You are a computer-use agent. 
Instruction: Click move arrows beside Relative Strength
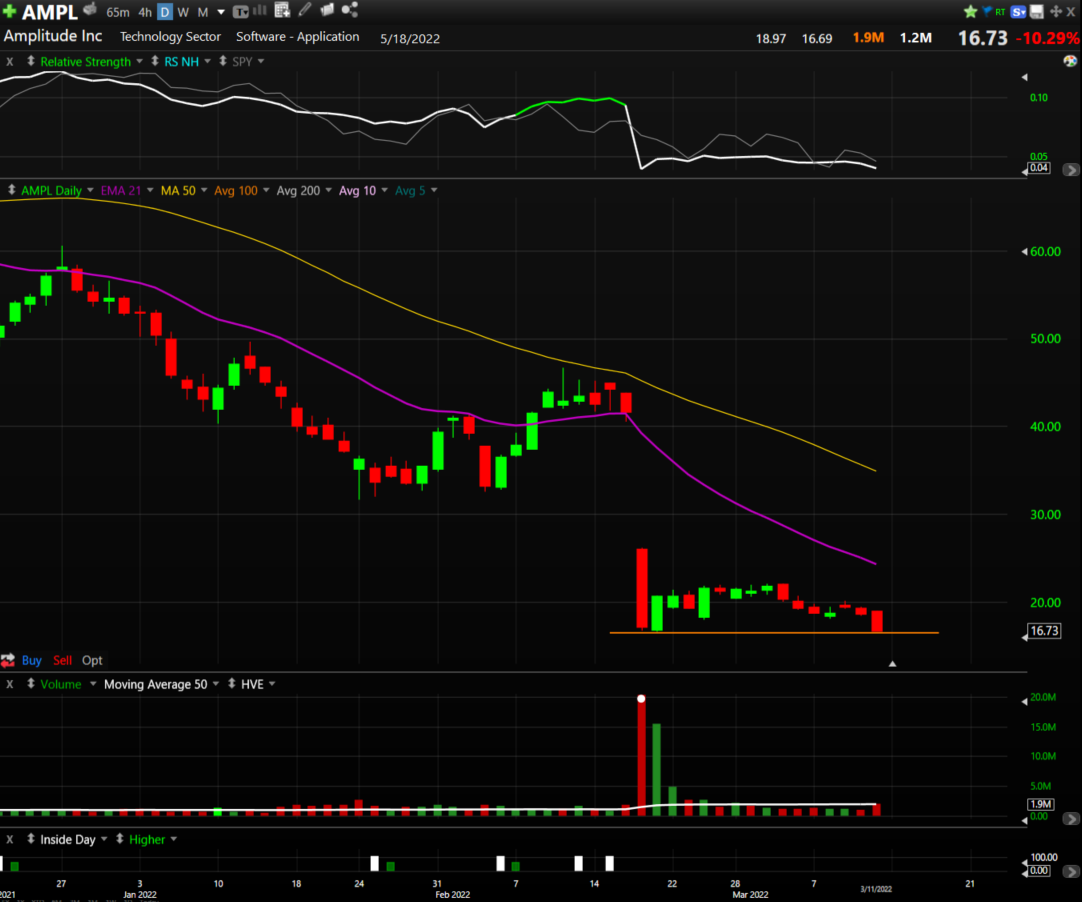31,61
